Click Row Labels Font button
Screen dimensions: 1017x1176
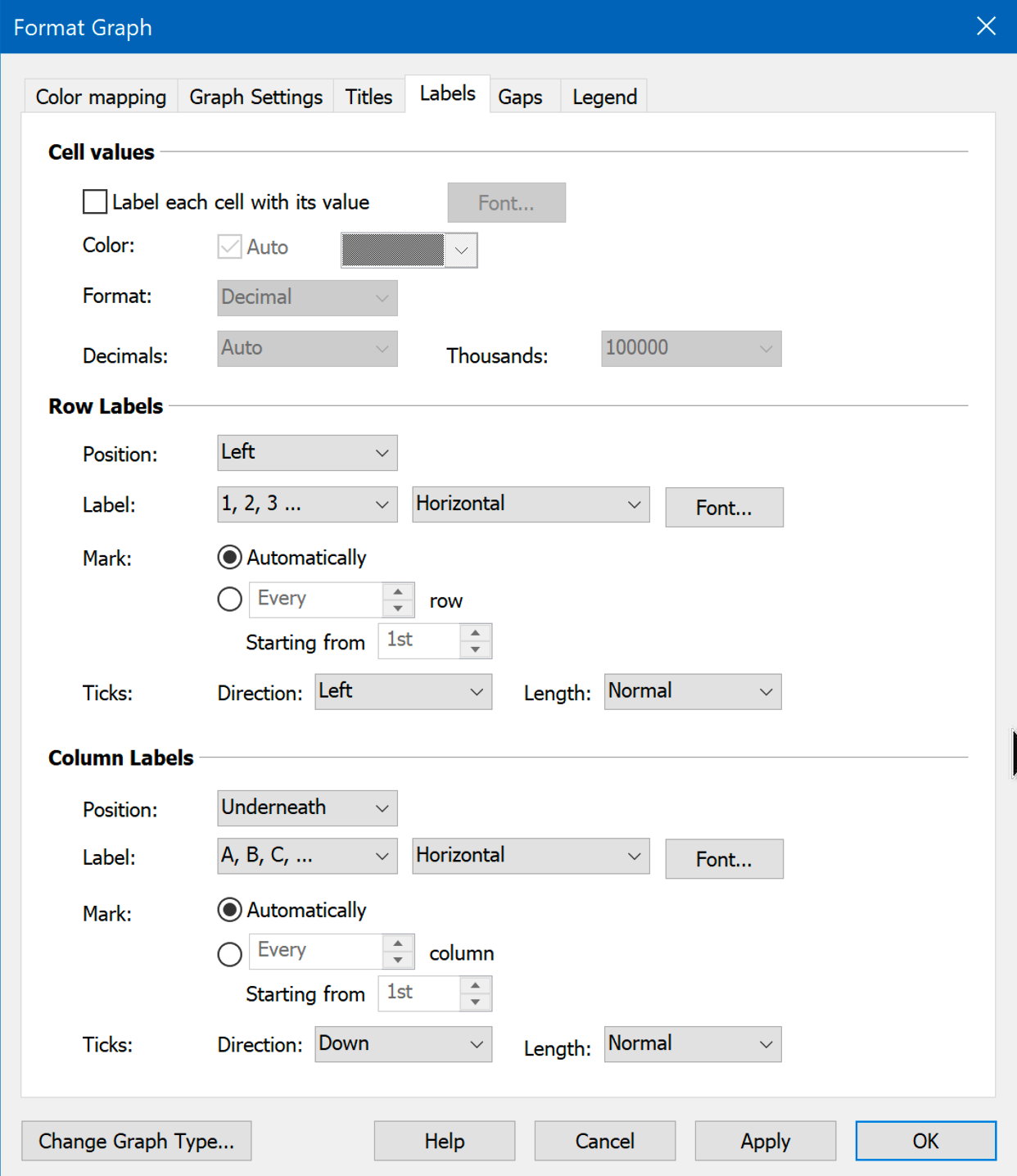pos(724,508)
